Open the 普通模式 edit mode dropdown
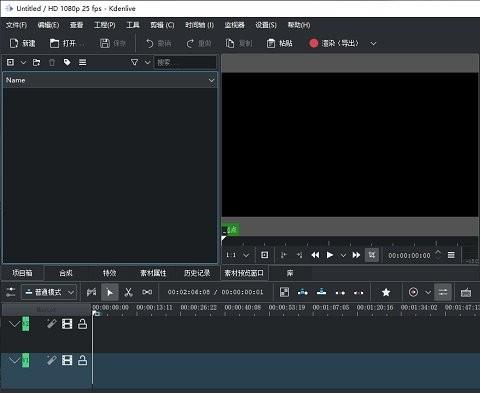The image size is (480, 393). [49, 292]
